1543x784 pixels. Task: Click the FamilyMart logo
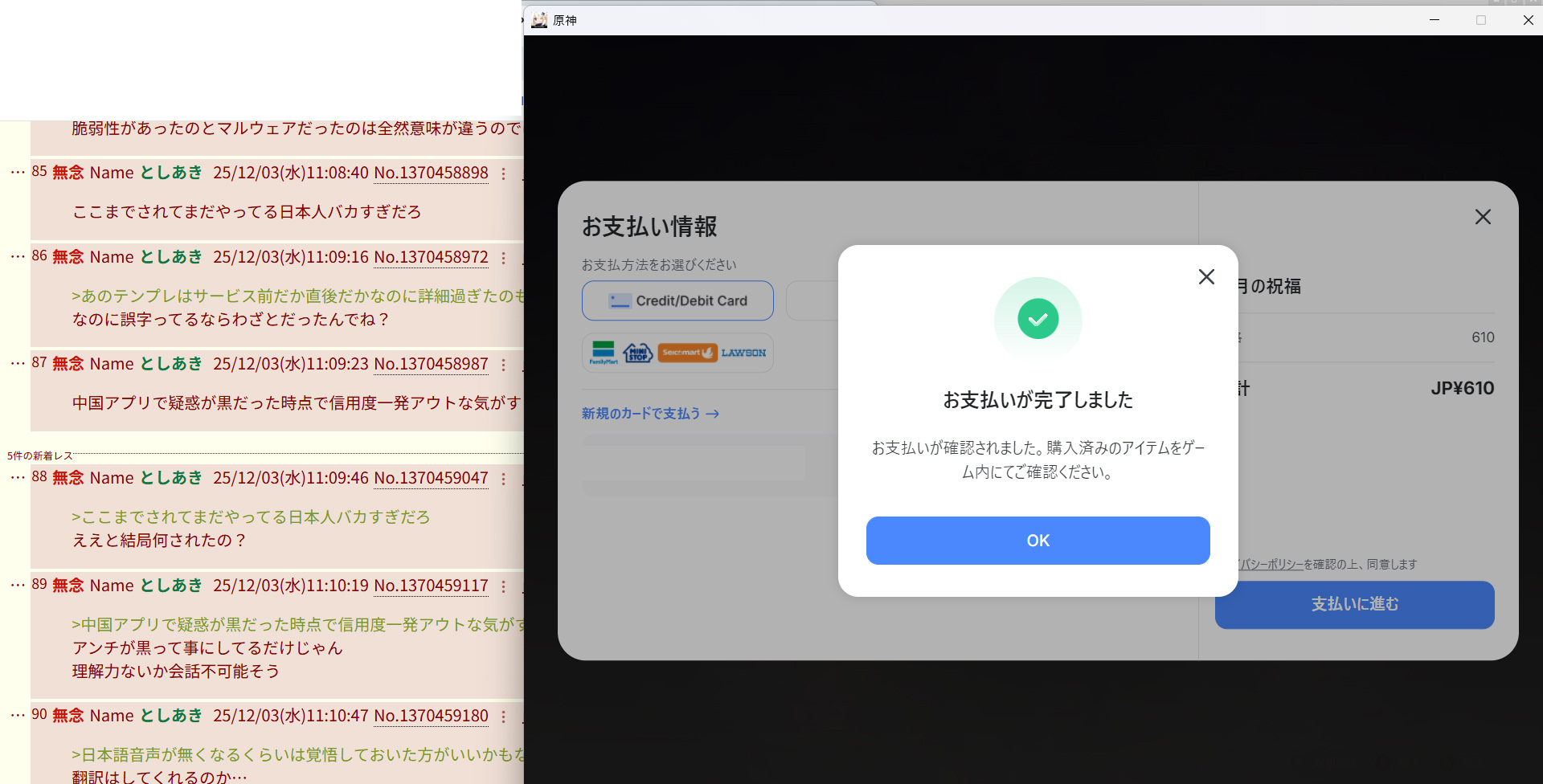click(x=604, y=353)
